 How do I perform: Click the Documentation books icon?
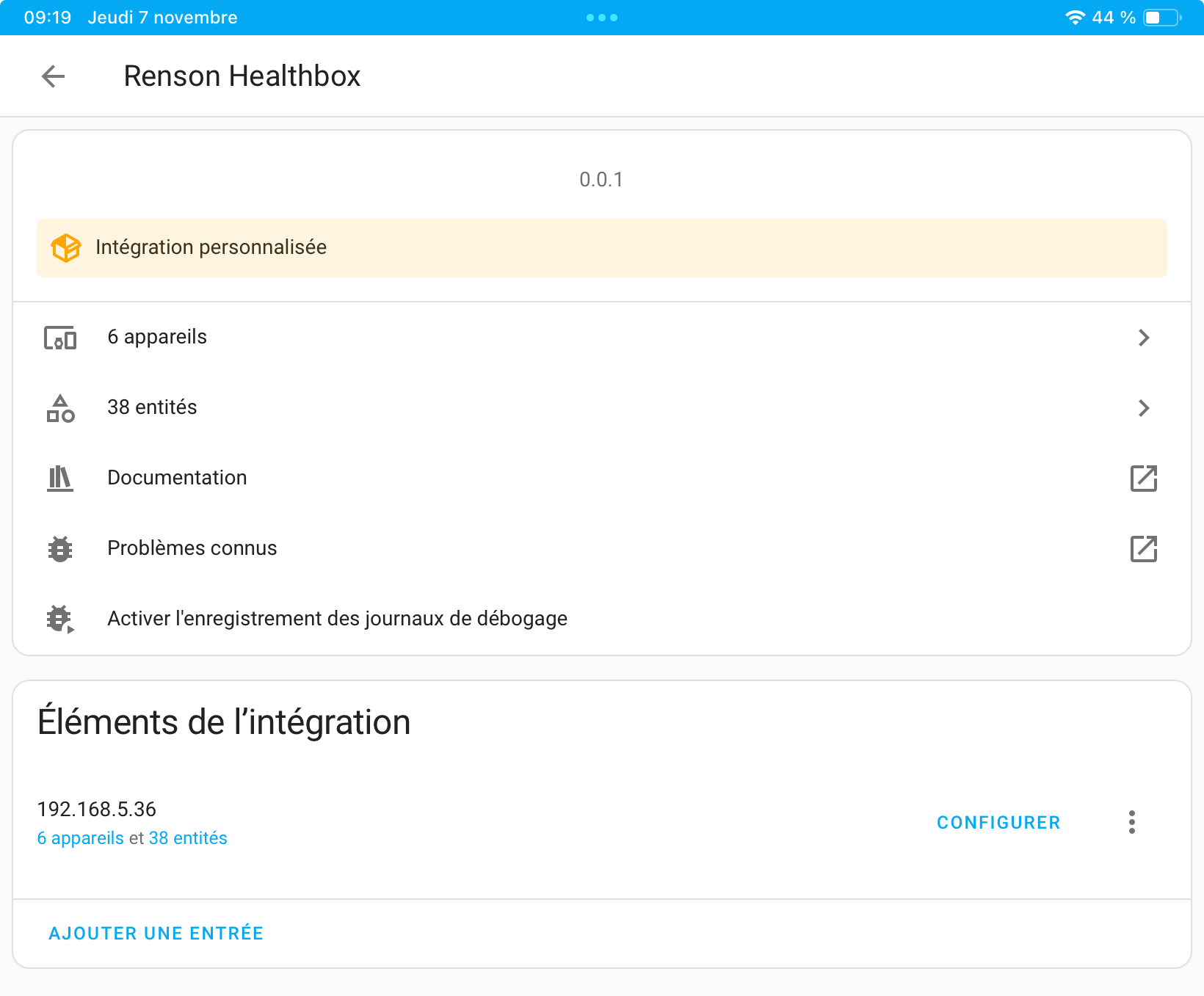click(60, 479)
